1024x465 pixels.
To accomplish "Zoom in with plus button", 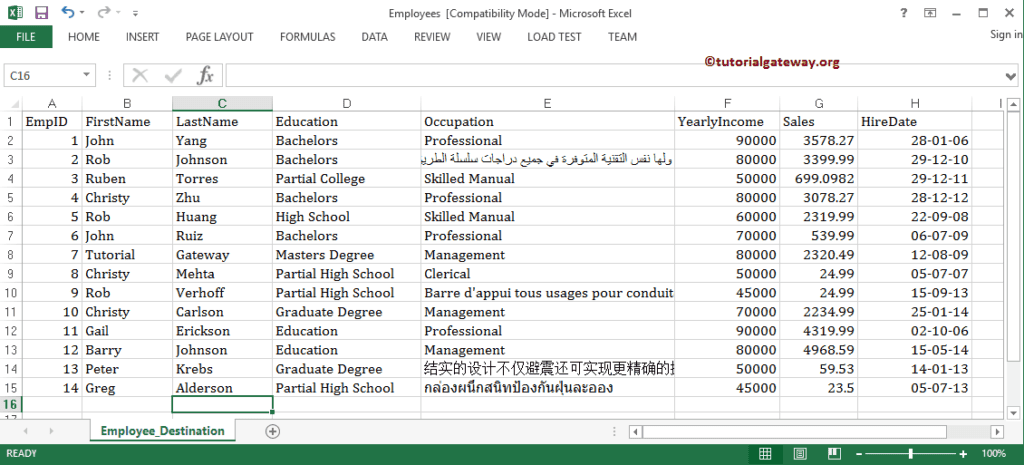I will pyautogui.click(x=963, y=454).
